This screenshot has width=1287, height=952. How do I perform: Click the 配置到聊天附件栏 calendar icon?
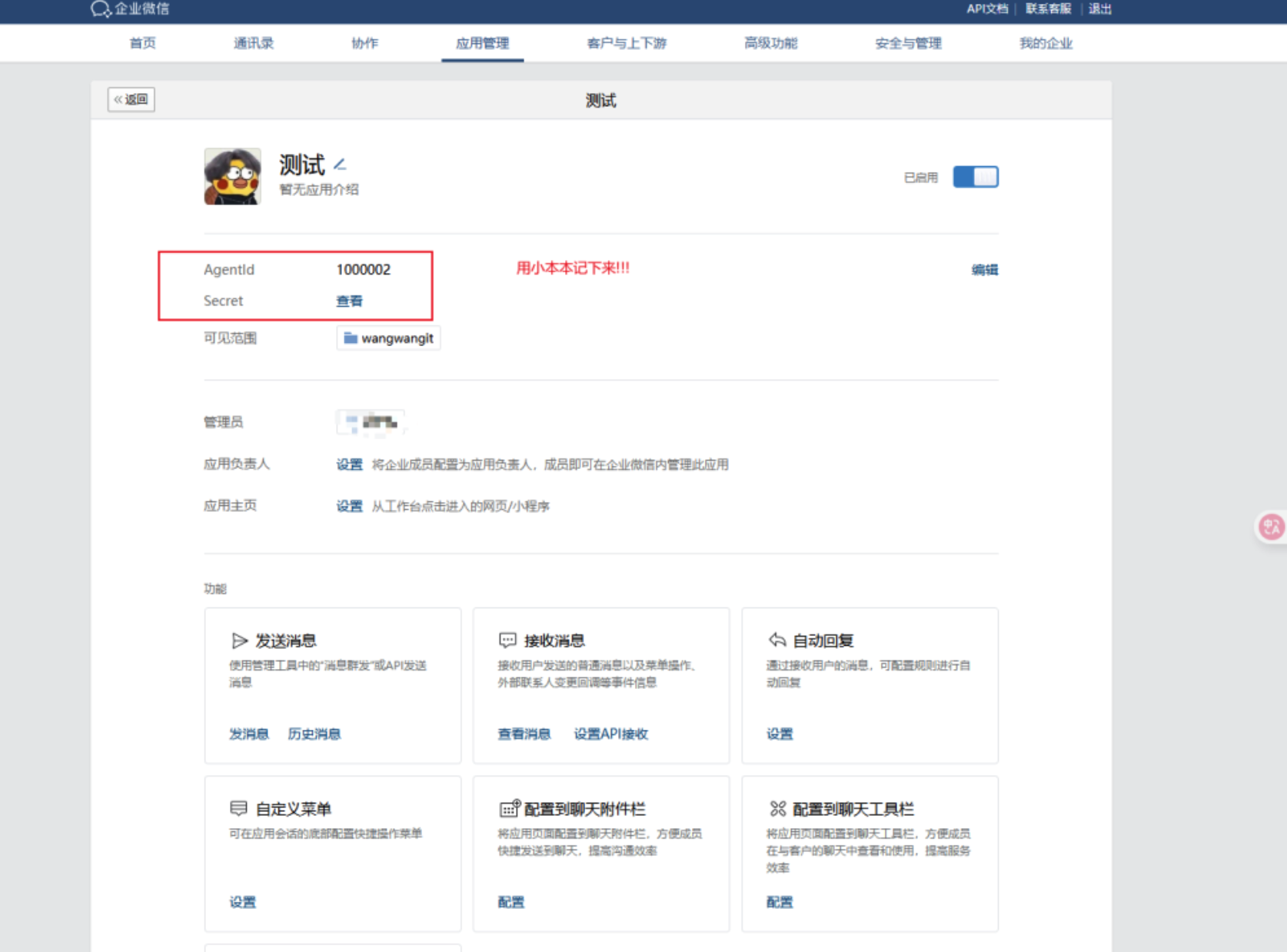pos(509,808)
